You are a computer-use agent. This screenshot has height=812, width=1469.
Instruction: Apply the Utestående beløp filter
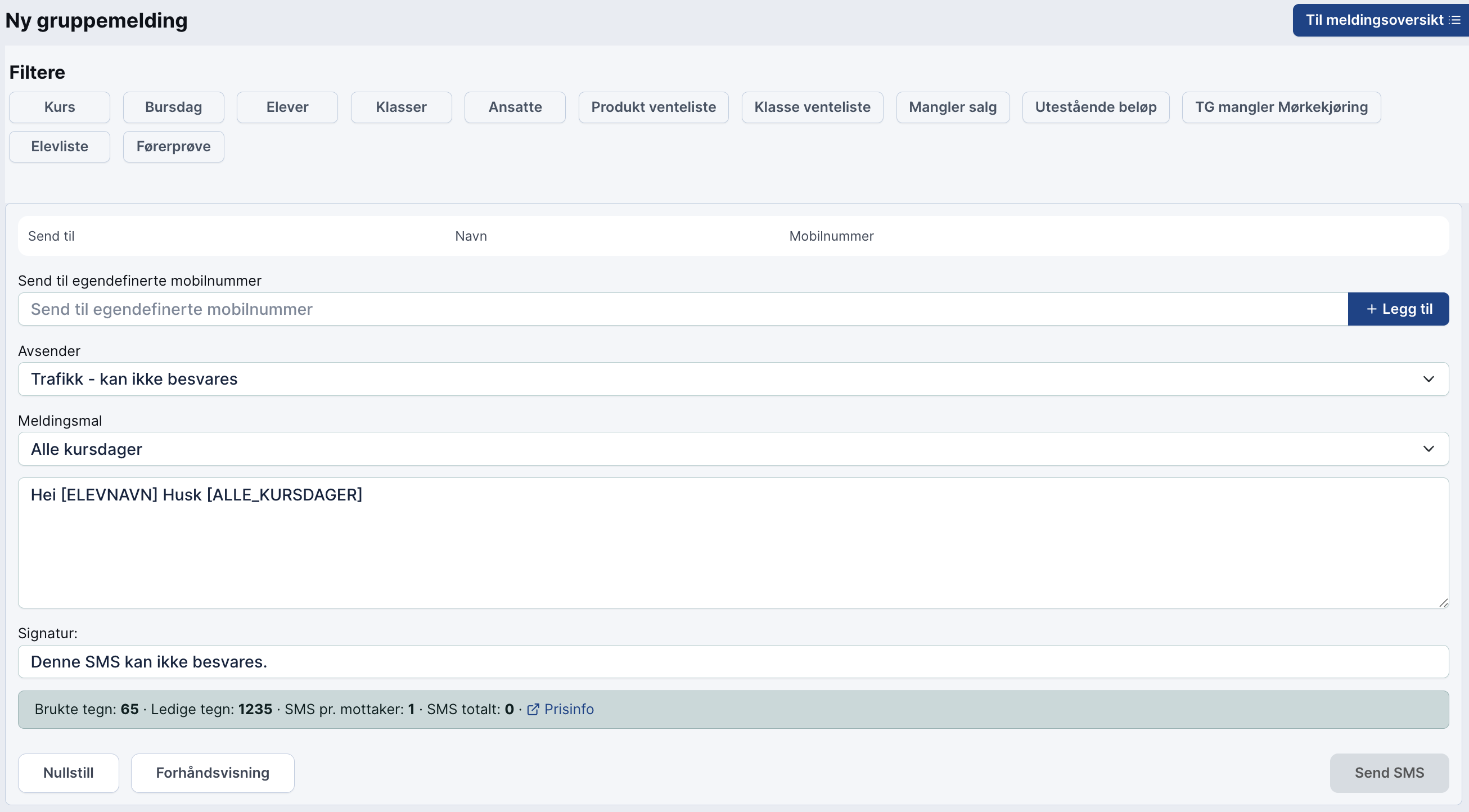tap(1096, 107)
